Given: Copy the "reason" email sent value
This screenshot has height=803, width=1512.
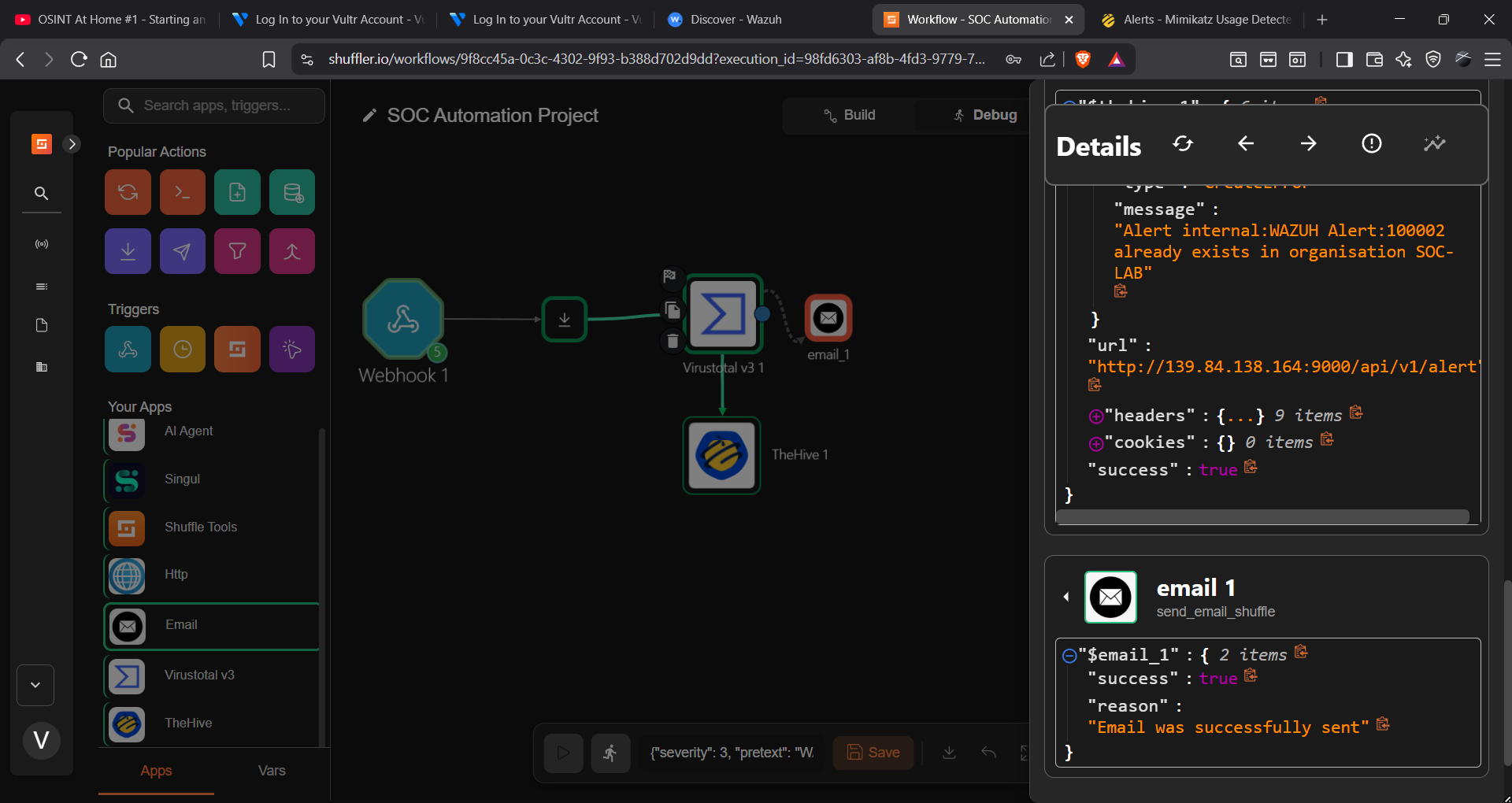Looking at the screenshot, I should pos(1383,724).
